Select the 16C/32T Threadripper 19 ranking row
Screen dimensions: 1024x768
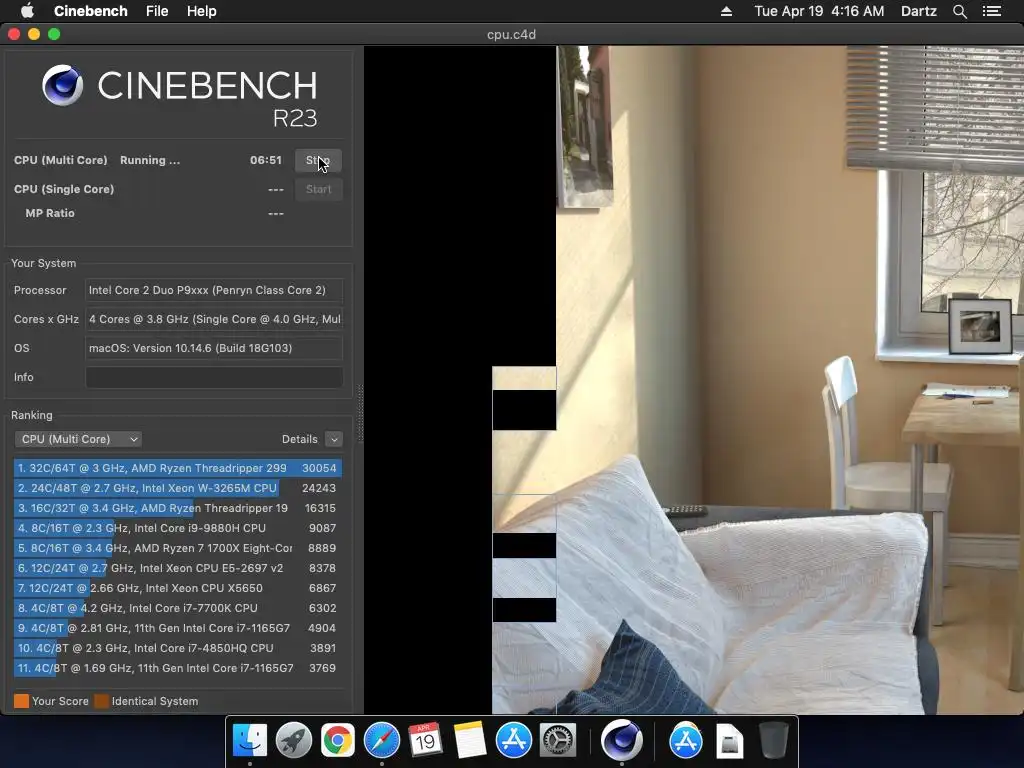click(x=178, y=508)
